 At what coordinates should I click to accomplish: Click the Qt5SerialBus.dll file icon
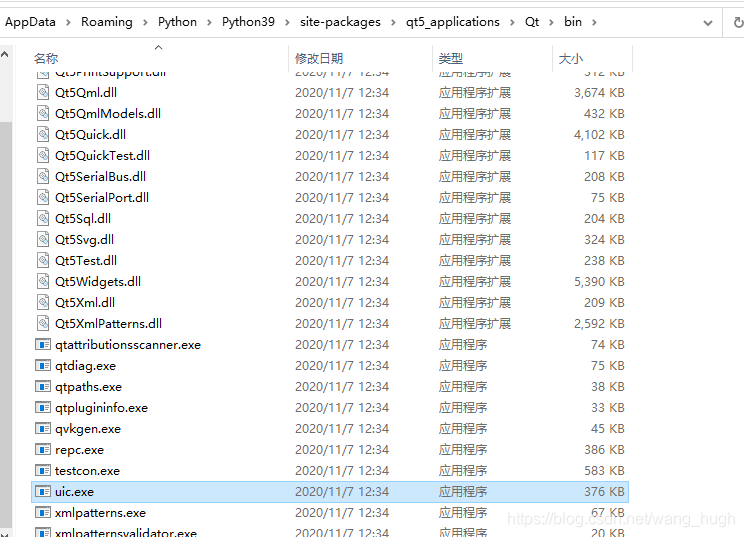click(x=43, y=176)
